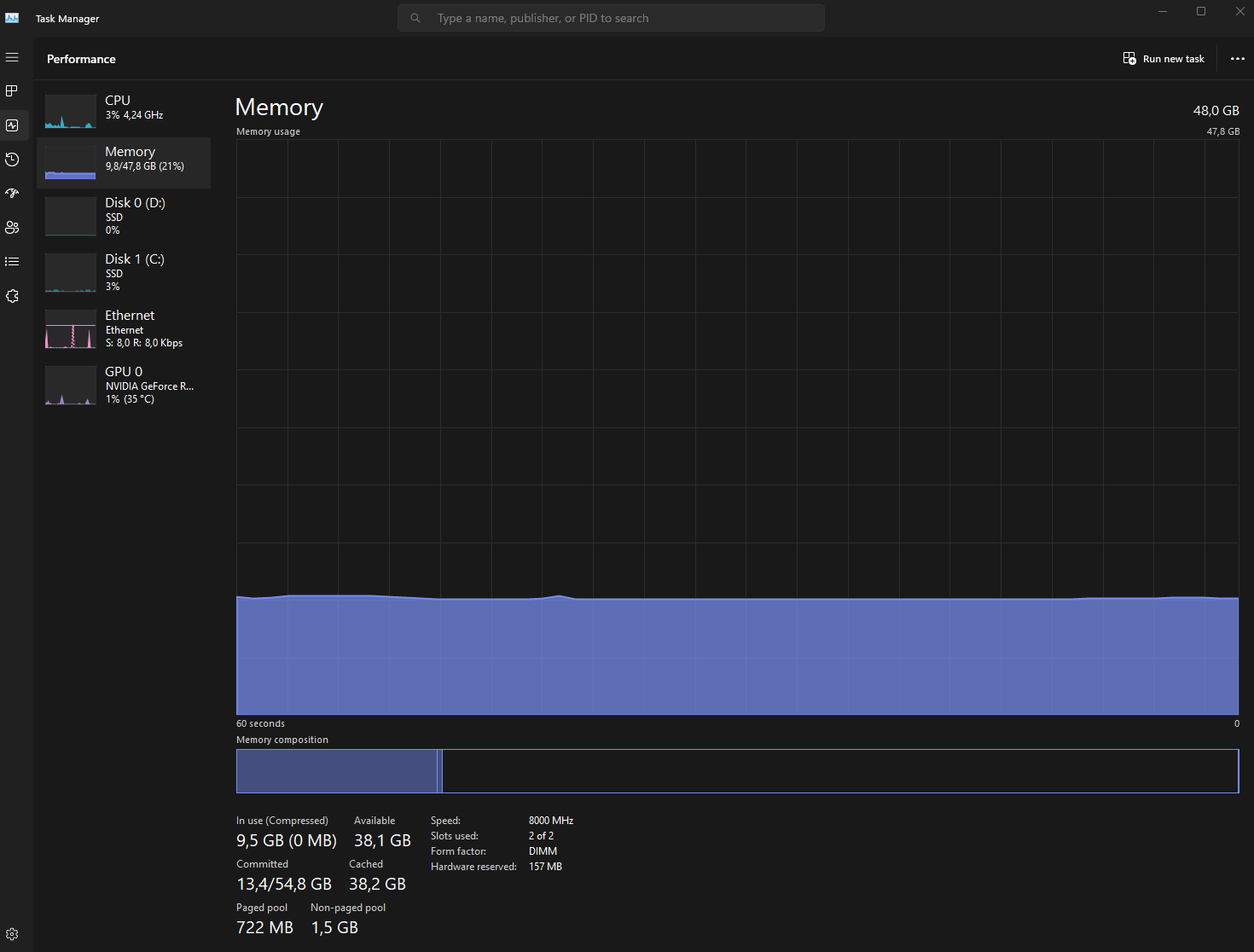Open the App history page
The image size is (1254, 952).
[12, 160]
